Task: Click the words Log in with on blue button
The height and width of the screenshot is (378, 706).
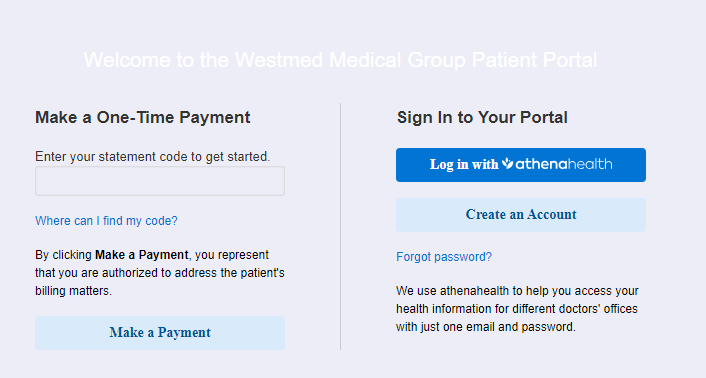Action: (464, 164)
